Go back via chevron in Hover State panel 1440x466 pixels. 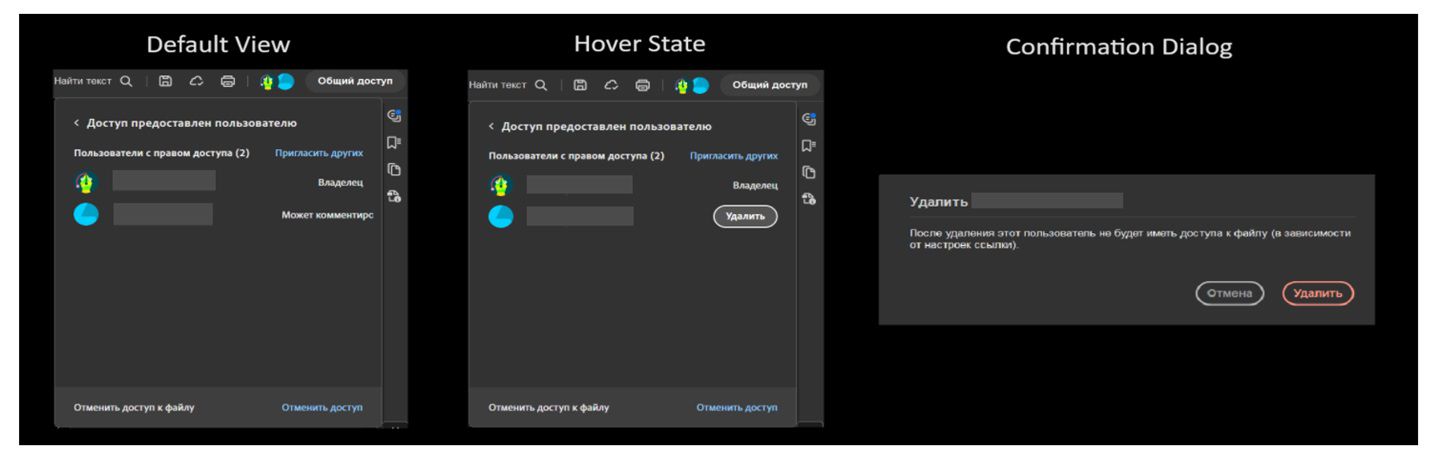492,127
